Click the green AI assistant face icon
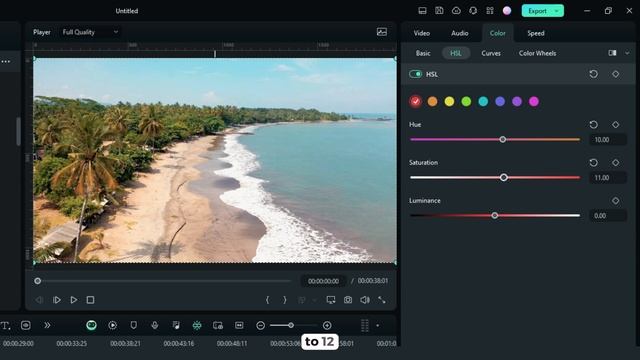This screenshot has width=640, height=360. (x=91, y=325)
